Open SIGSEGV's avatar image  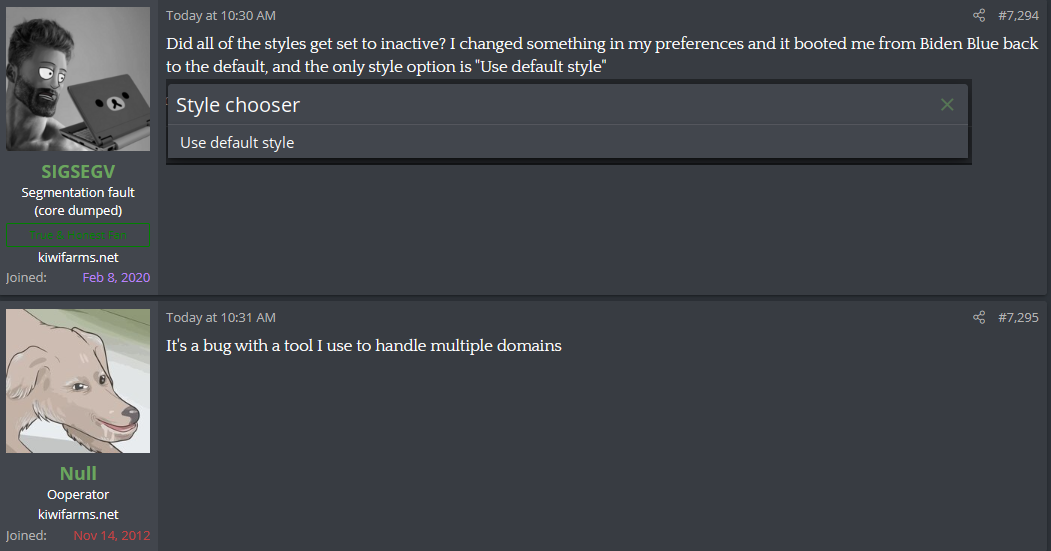pyautogui.click(x=78, y=79)
